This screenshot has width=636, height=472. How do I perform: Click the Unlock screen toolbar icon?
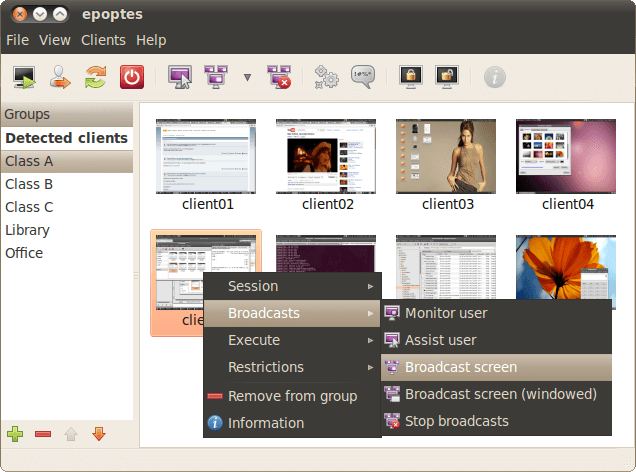click(x=446, y=76)
